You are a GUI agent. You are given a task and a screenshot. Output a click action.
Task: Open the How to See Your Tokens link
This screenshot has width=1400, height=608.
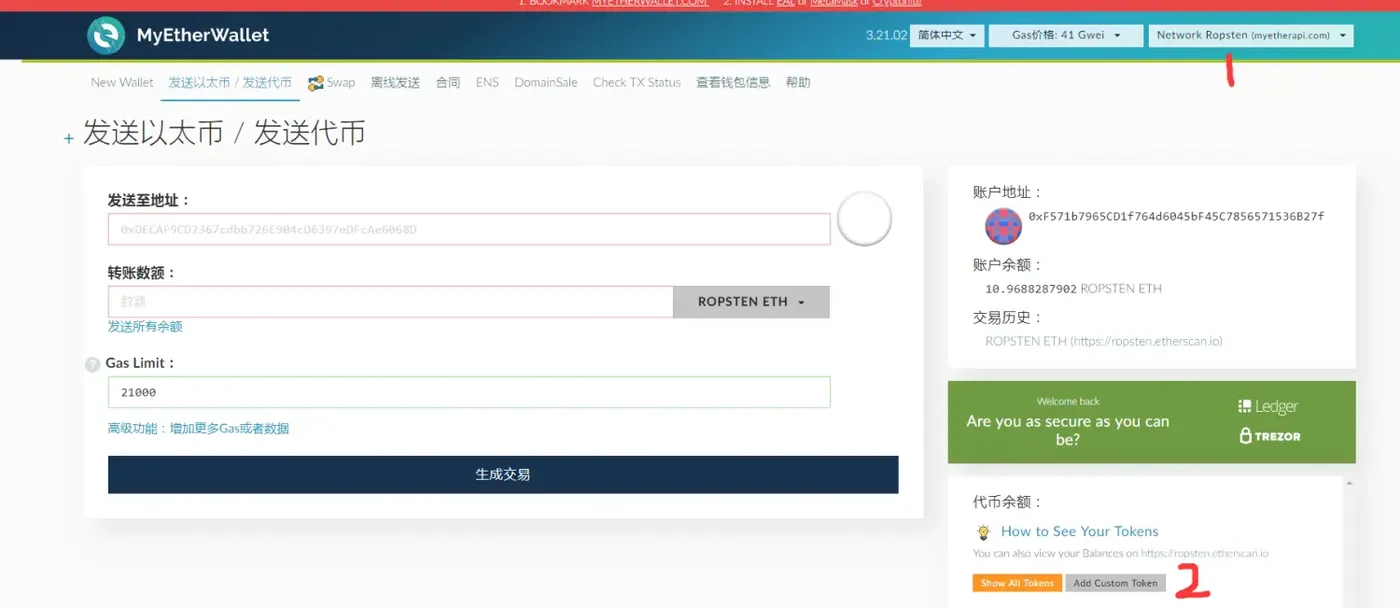1080,531
